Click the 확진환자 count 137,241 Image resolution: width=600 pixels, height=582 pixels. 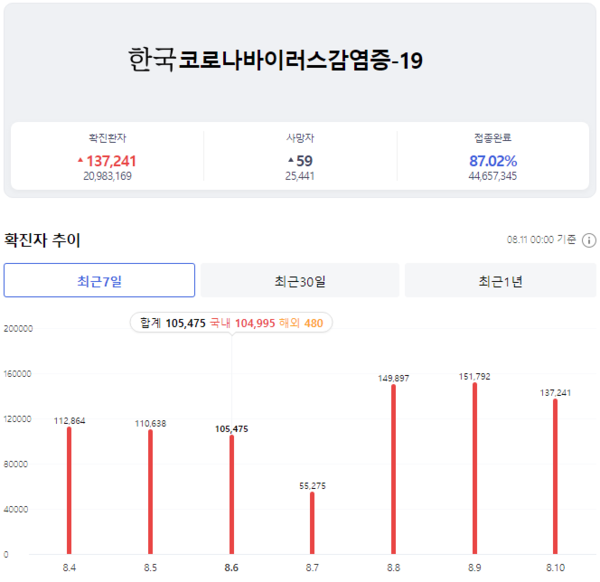point(111,161)
